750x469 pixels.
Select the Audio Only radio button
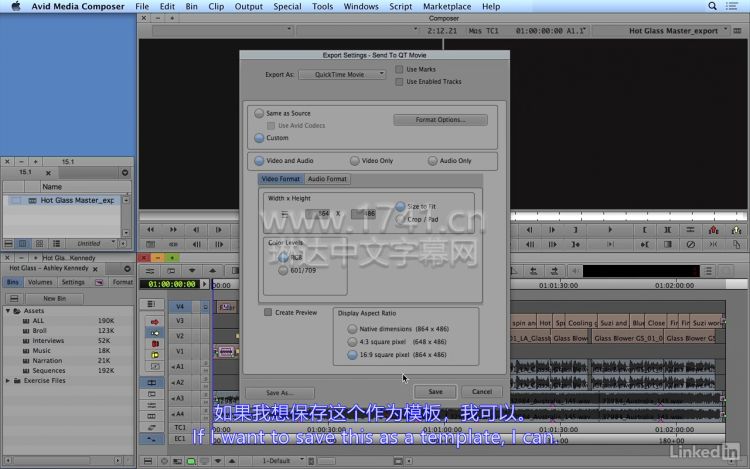(432, 161)
